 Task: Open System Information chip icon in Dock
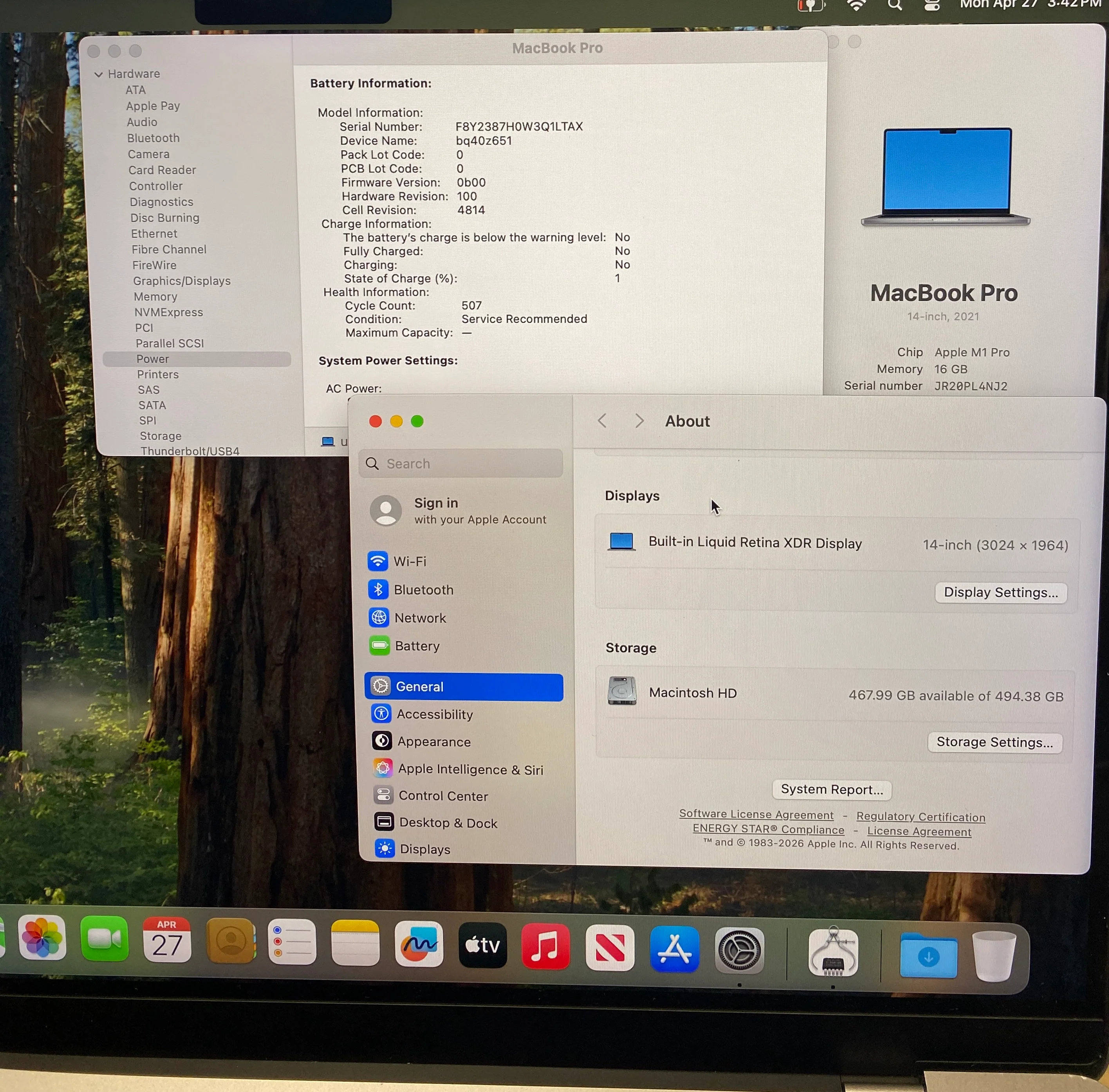point(833,952)
